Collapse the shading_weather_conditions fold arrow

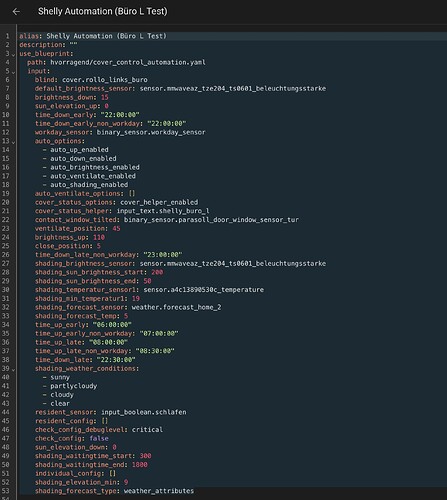tap(13, 369)
